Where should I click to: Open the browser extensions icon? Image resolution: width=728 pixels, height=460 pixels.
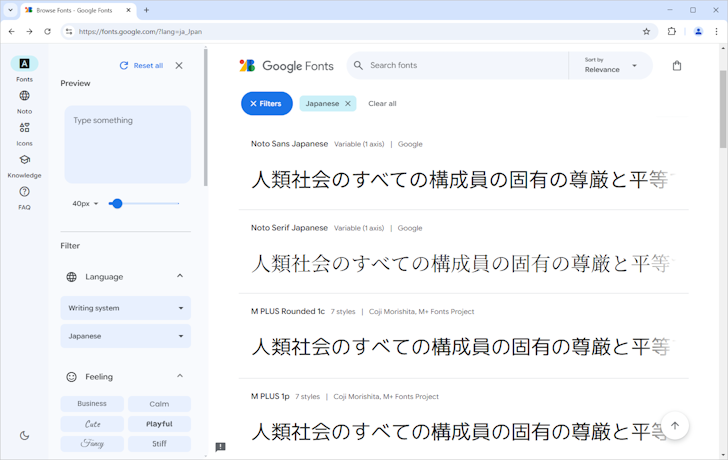coord(672,32)
